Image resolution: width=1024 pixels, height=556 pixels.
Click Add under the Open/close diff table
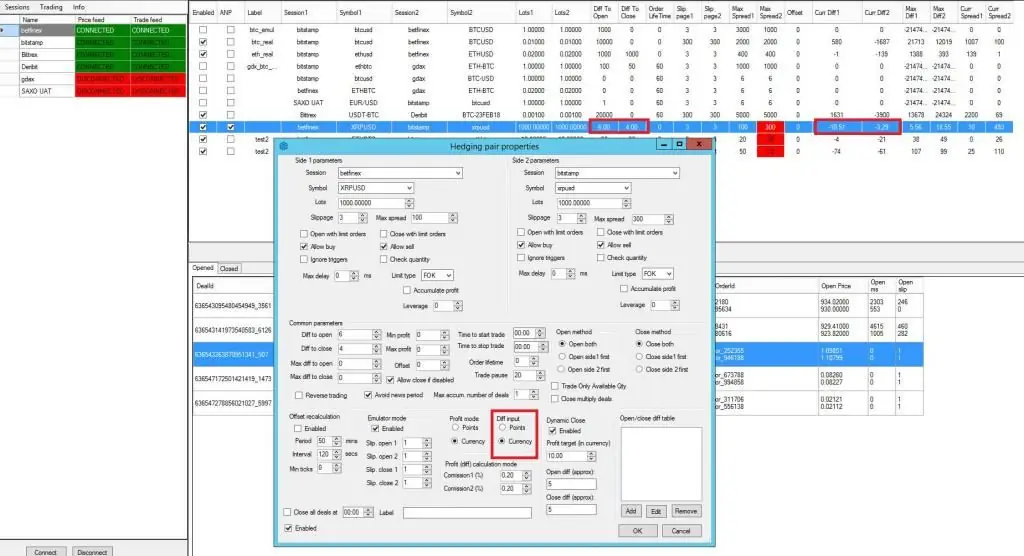(630, 511)
